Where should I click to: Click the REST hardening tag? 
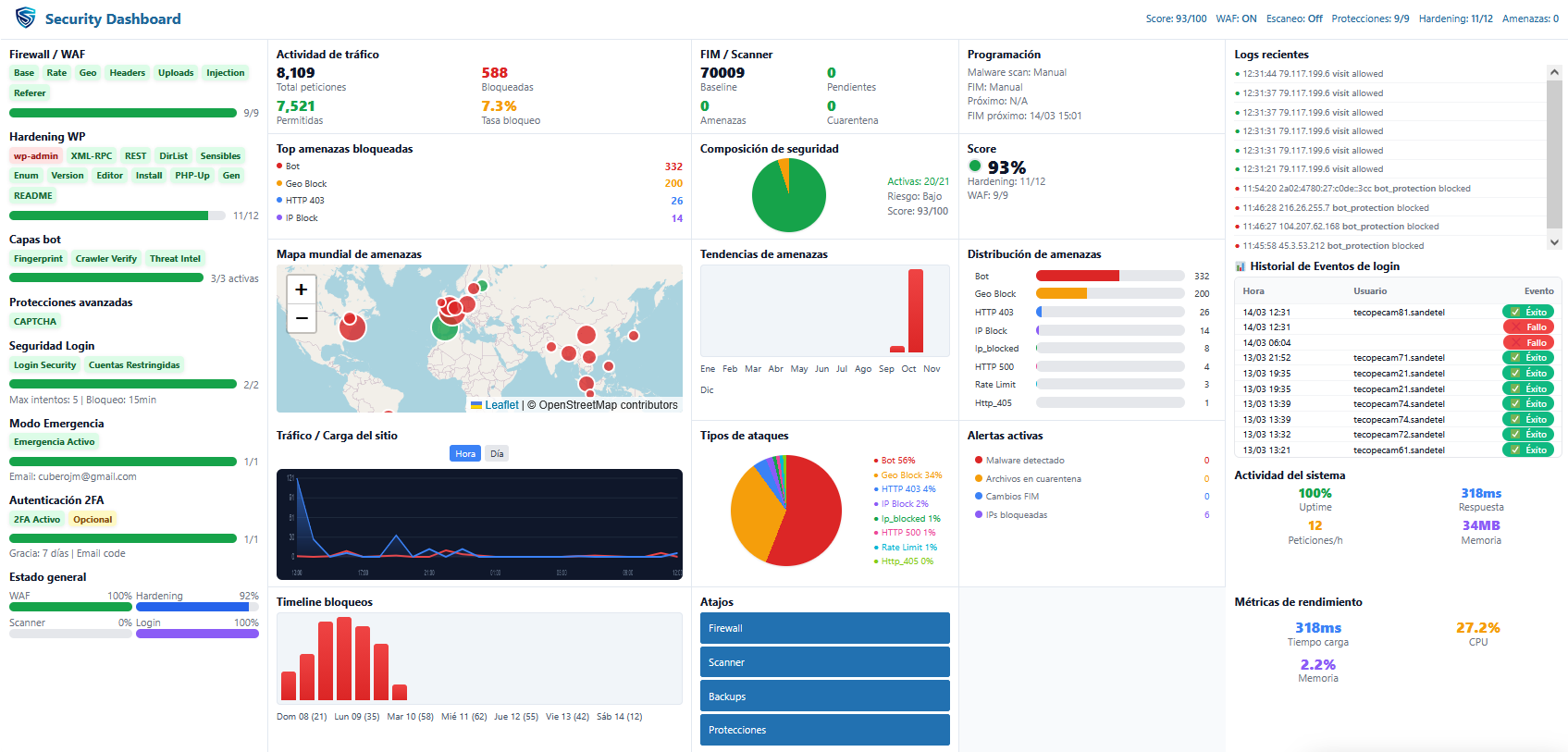pos(136,156)
